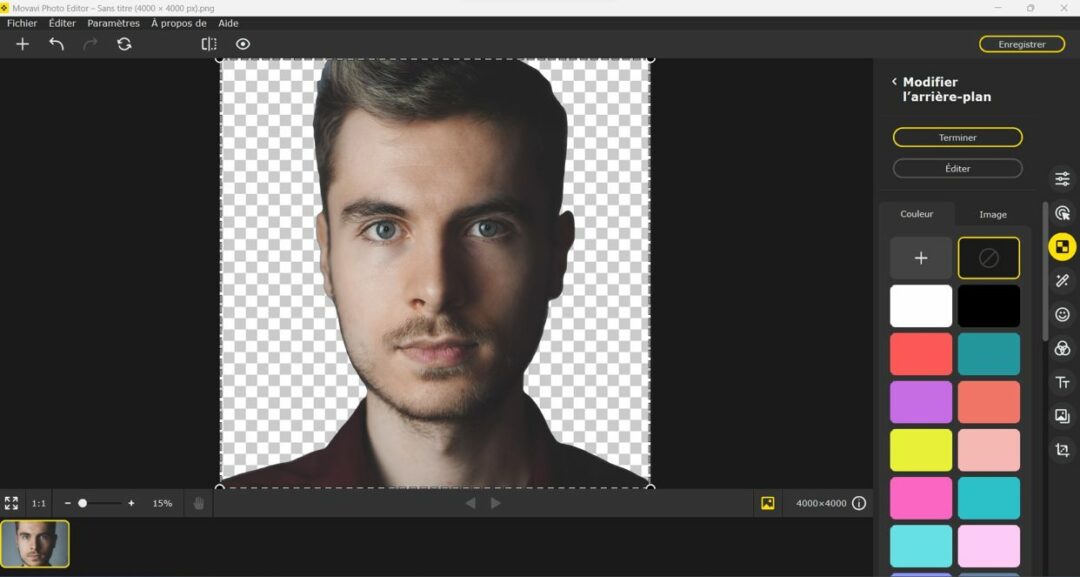Open the Fichier menu
The width and height of the screenshot is (1080, 577).
tap(21, 23)
